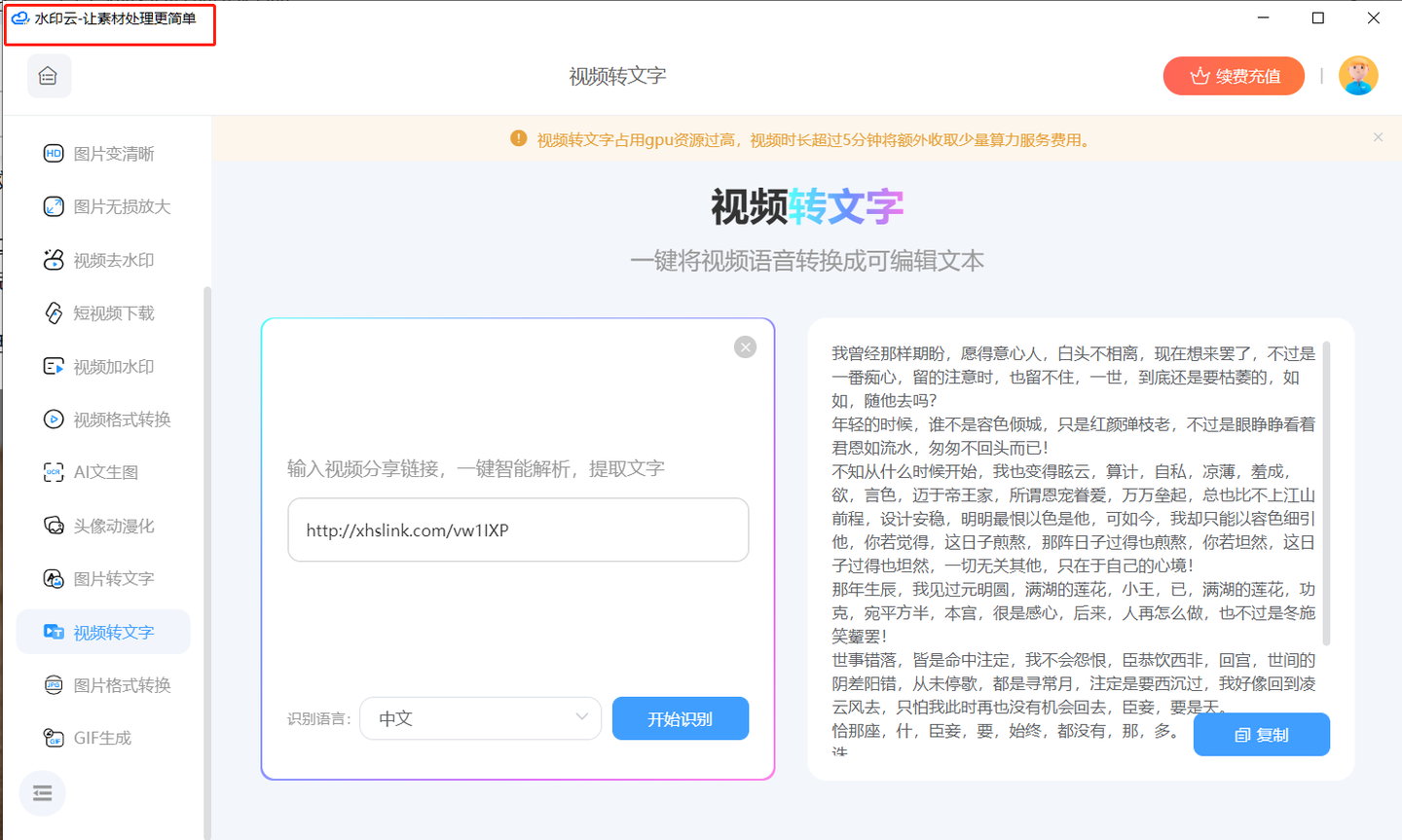Click the 识别语言 label
Viewport: 1402px width, 840px height.
pos(319,718)
